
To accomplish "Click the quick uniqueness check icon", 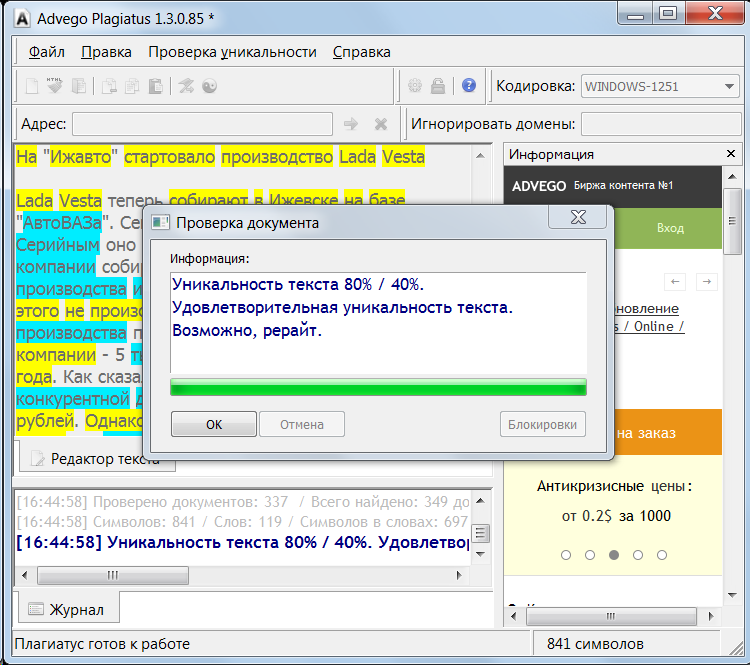I will (186, 86).
